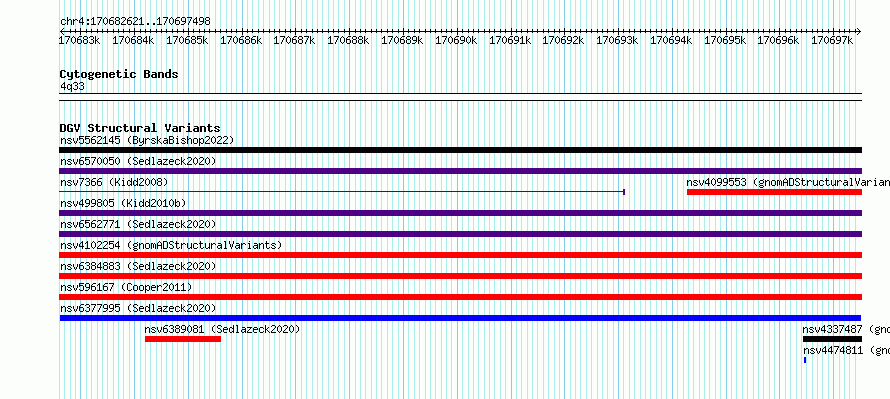Click the 170688k ruler tick label
Screen dimensions: 890x399
[349, 40]
